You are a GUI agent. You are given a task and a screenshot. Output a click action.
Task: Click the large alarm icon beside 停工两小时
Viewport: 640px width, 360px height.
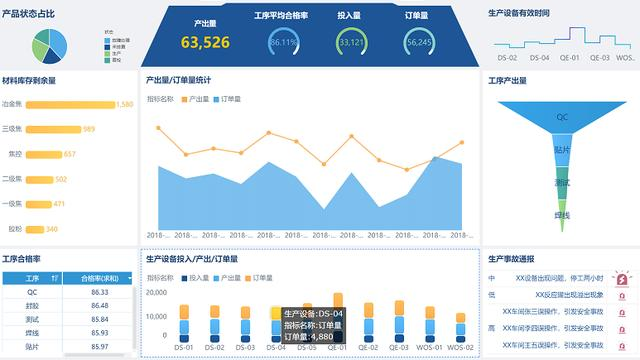point(622,279)
